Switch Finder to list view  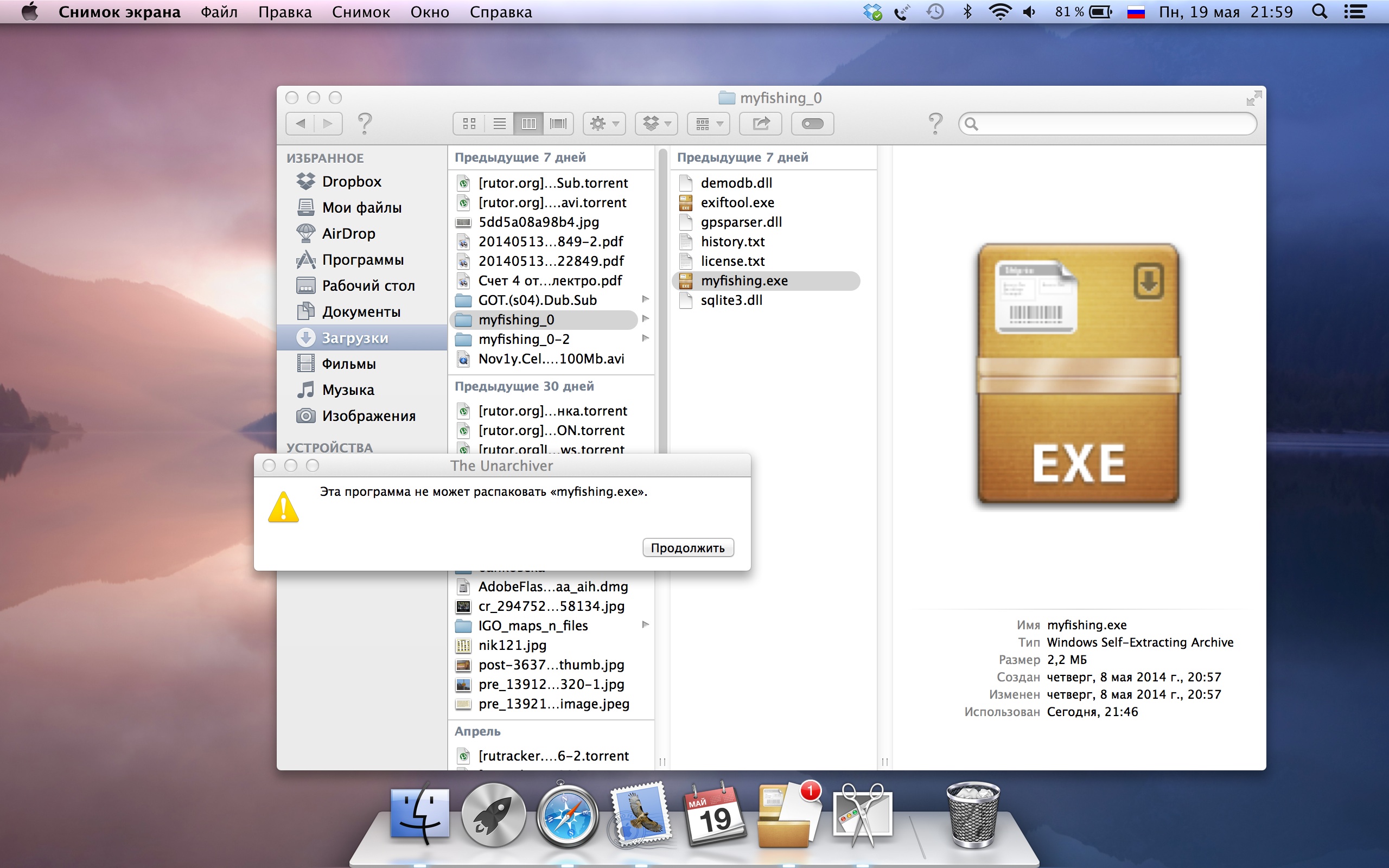pos(499,124)
